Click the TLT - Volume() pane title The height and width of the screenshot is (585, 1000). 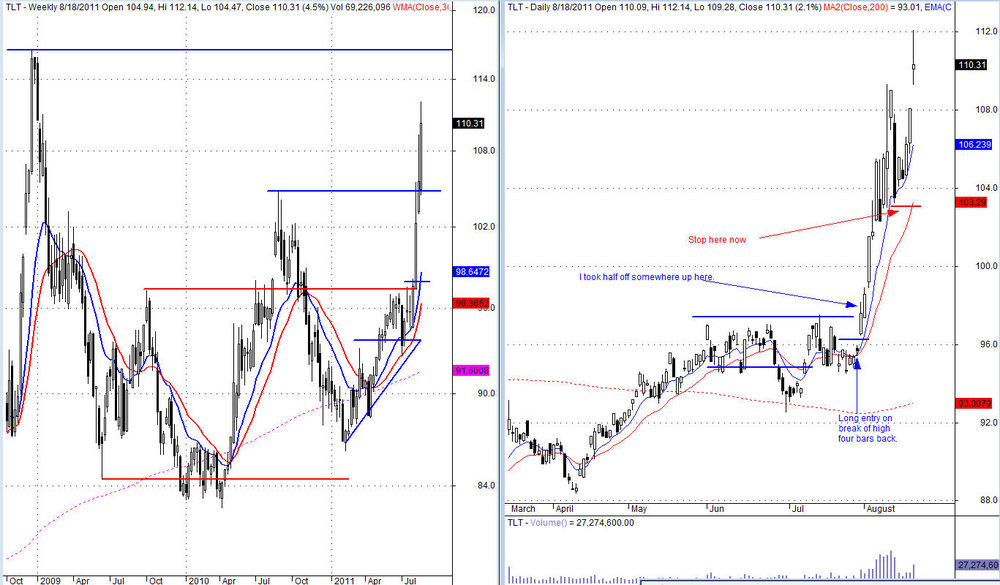537,522
